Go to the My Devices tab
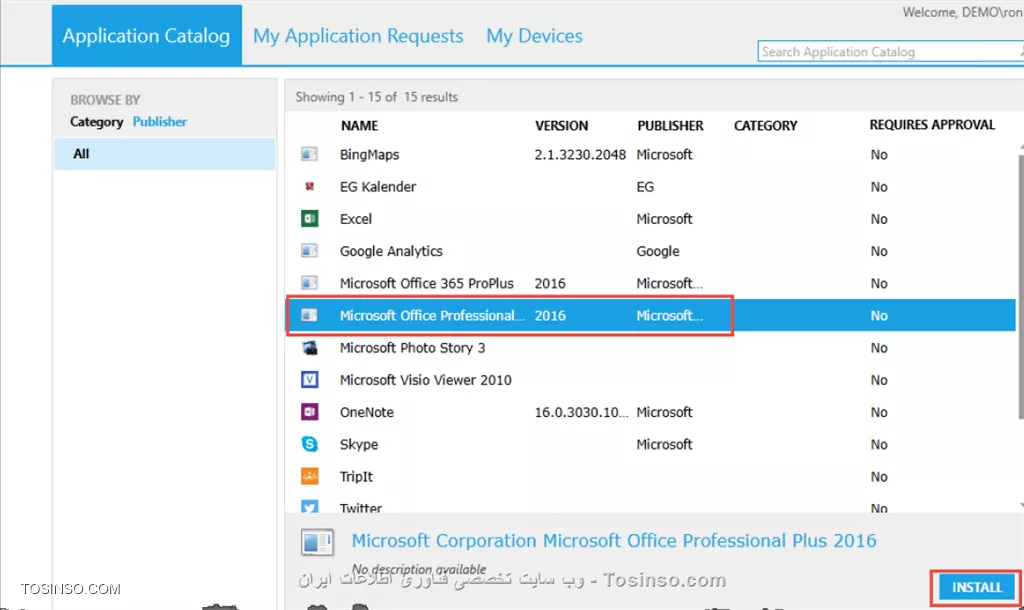The height and width of the screenshot is (610, 1024). pyautogui.click(x=534, y=36)
